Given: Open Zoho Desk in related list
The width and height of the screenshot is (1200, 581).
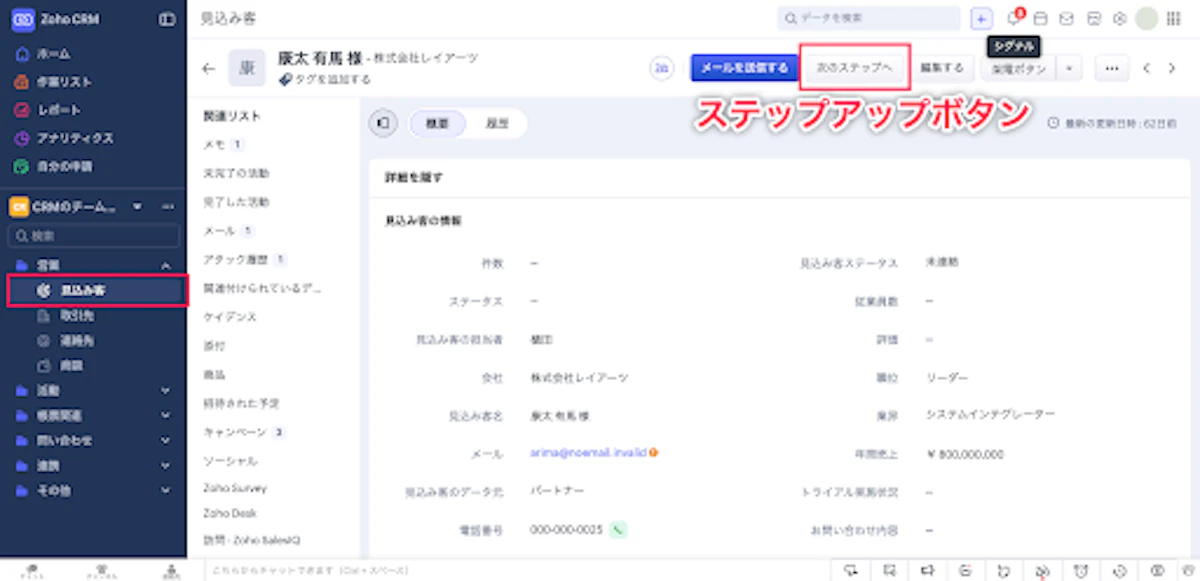Looking at the screenshot, I should (230, 513).
